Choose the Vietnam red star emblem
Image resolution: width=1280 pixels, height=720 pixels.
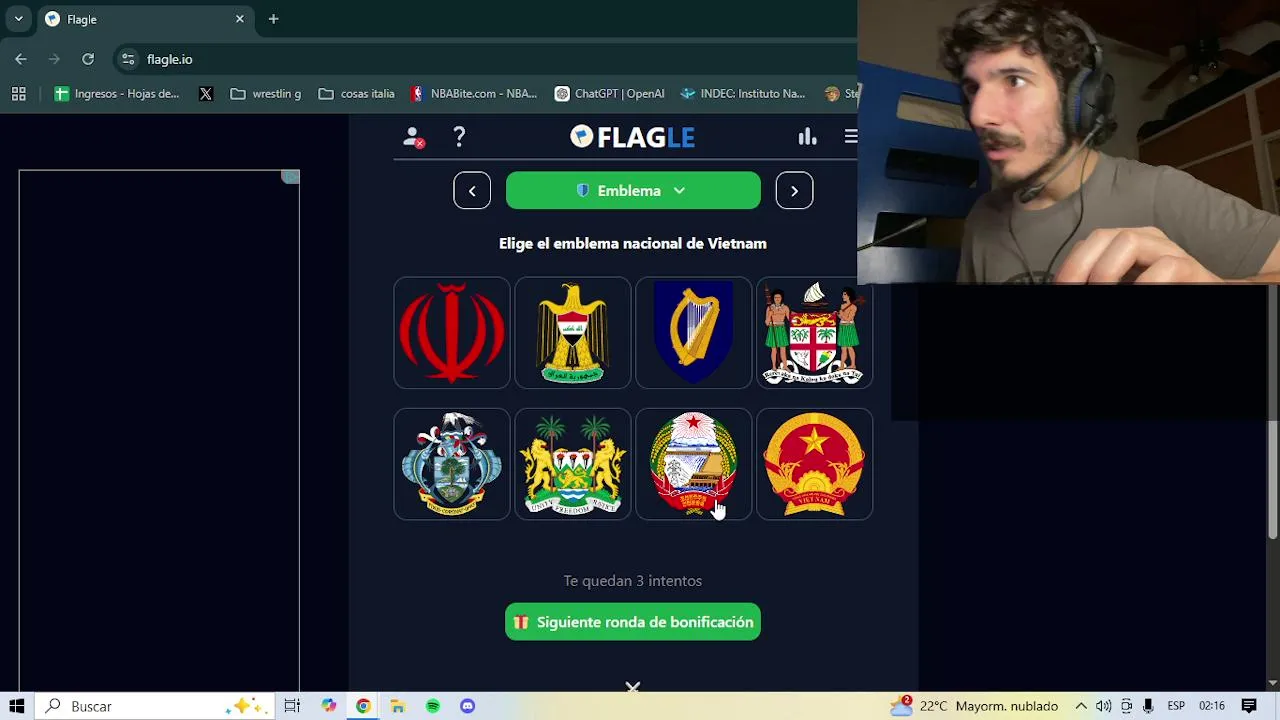pos(814,464)
